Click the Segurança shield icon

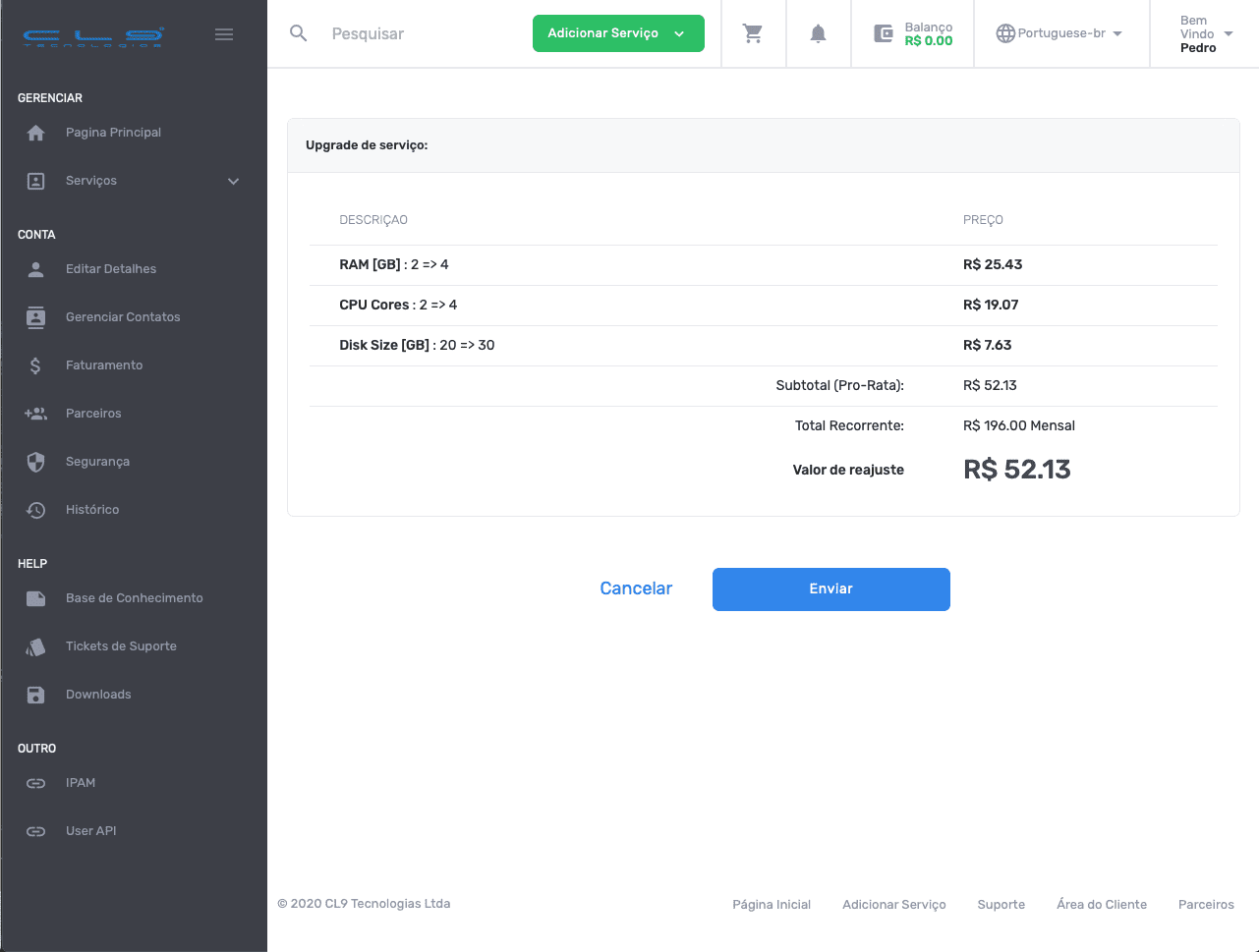pos(36,462)
